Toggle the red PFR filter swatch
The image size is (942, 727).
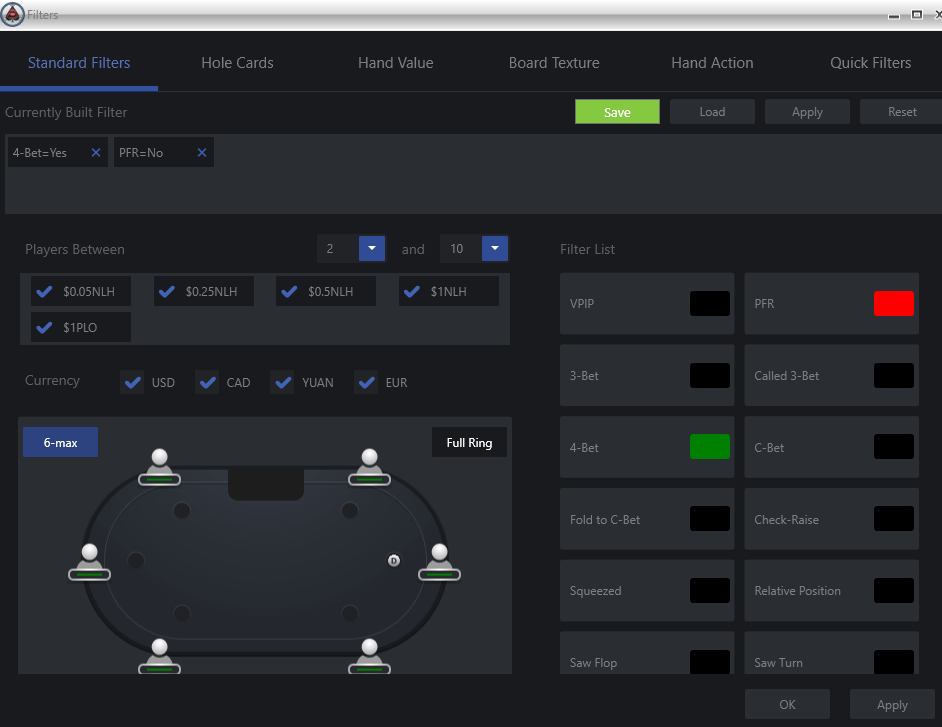click(894, 303)
